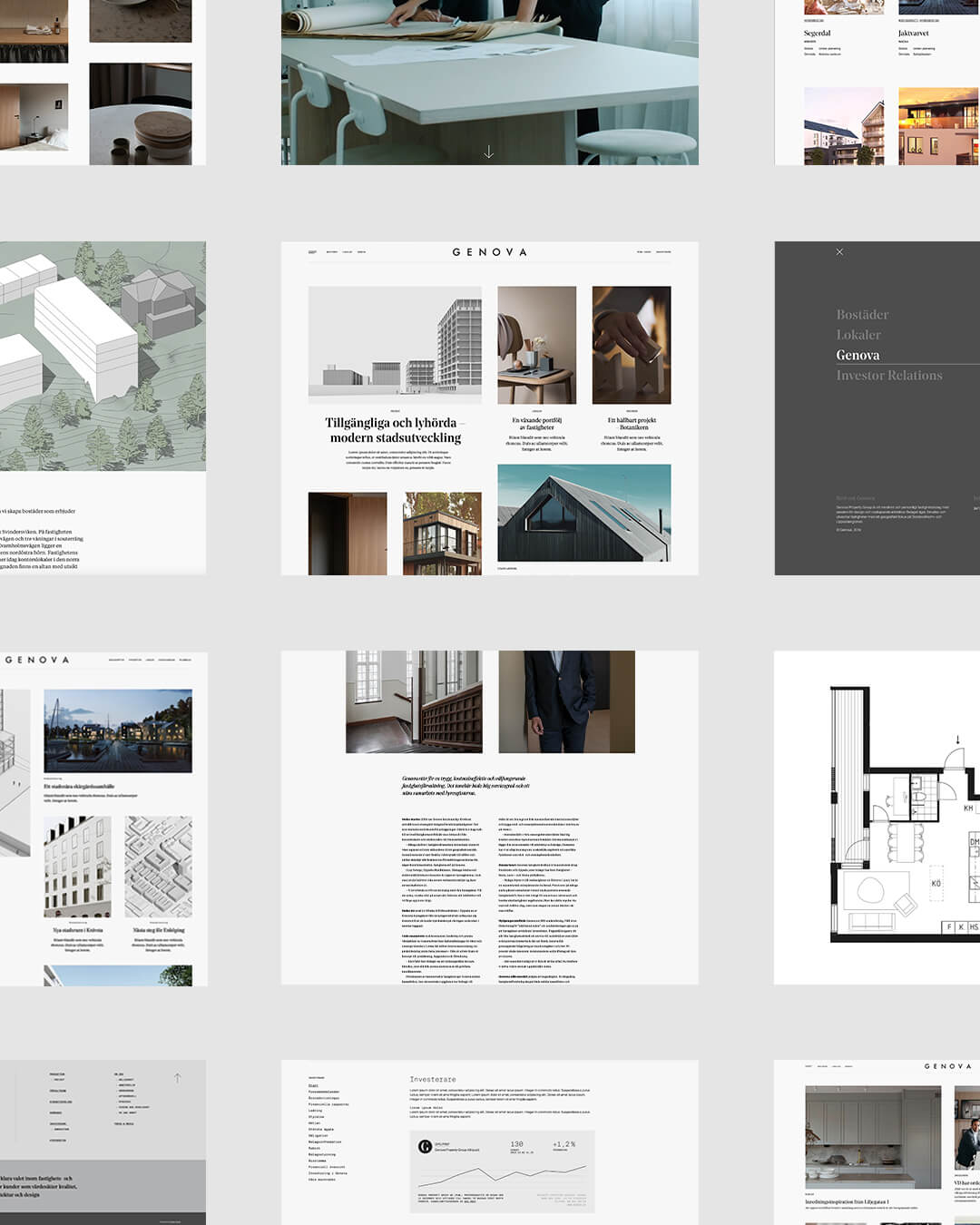The height and width of the screenshot is (1225, 980).
Task: Open the article Ett hållbart projekt Botaniken
Action: (632, 424)
